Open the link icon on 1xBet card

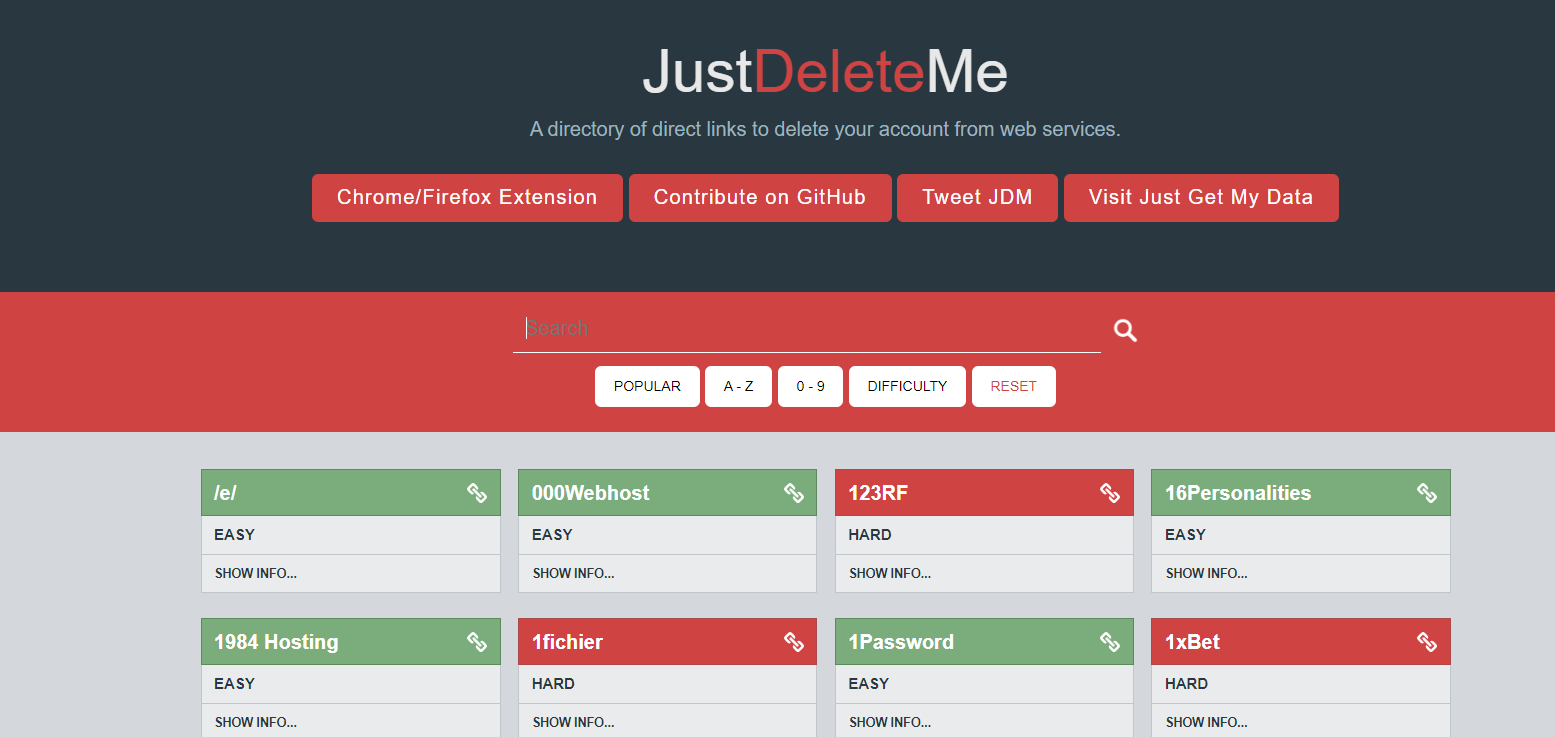1427,641
